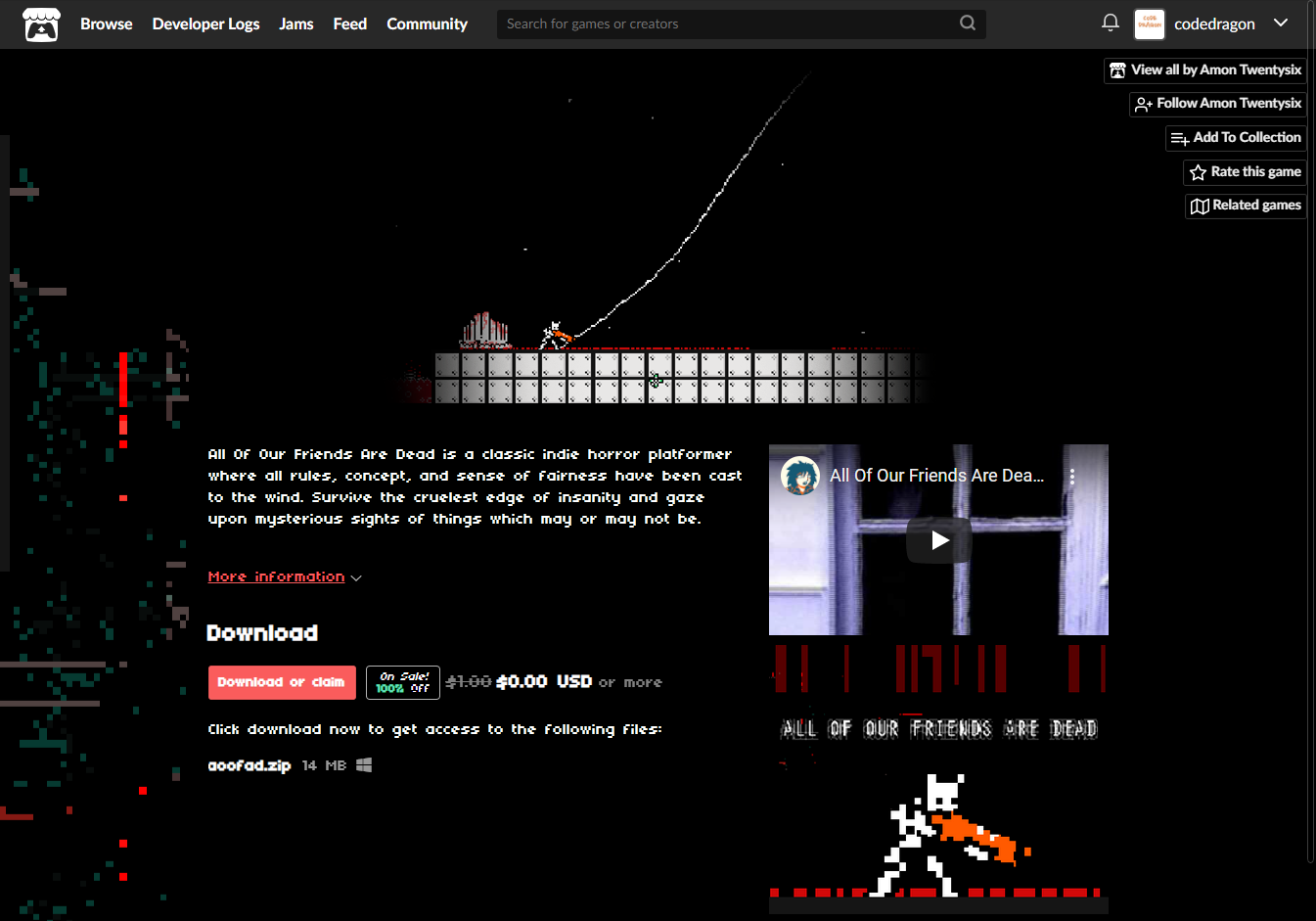Click the search magnifier icon
The image size is (1316, 921).
[x=967, y=23]
